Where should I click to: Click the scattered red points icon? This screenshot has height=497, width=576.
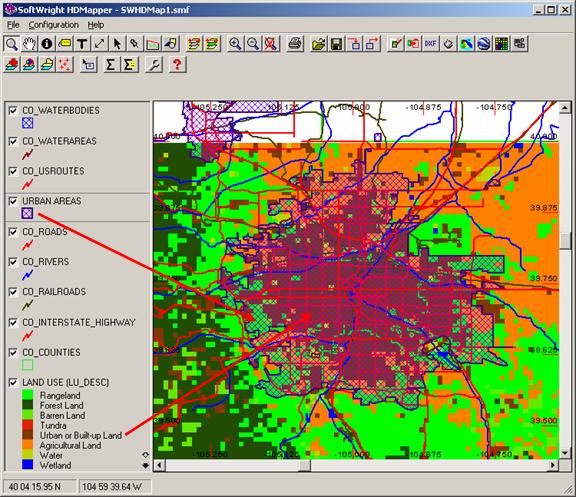[65, 65]
